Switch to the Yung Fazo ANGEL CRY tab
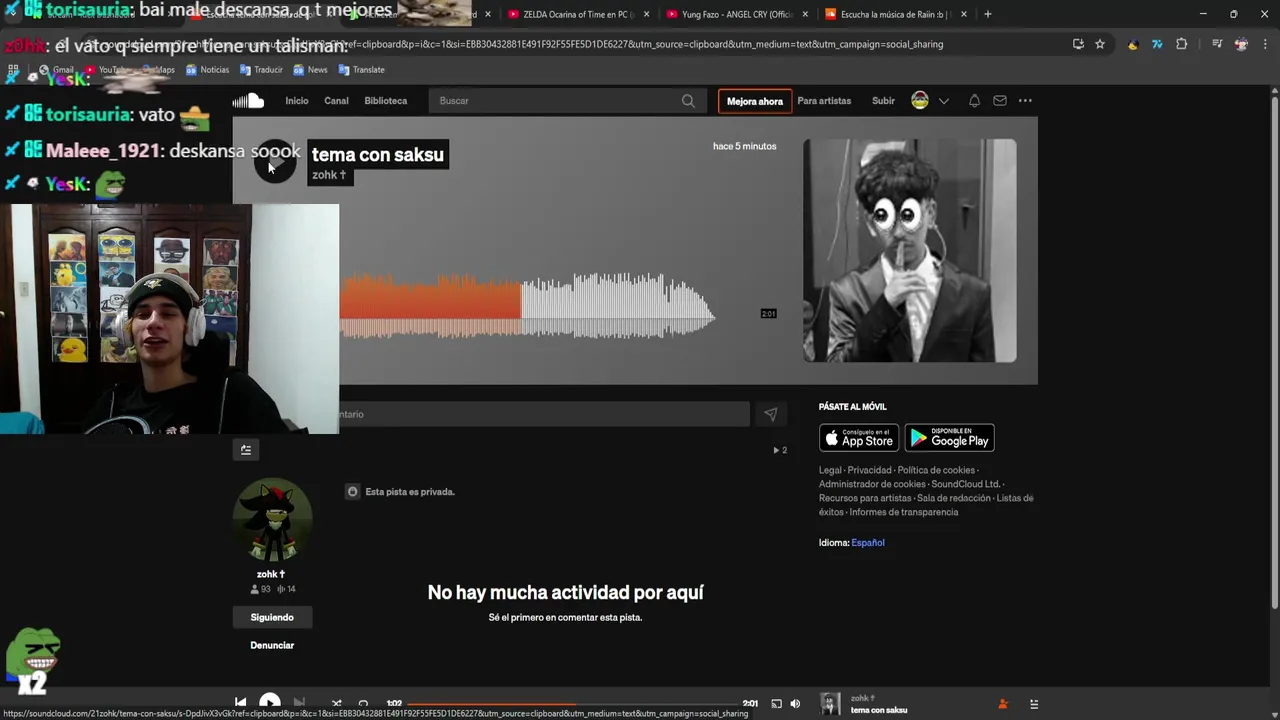The height and width of the screenshot is (720, 1280). click(736, 14)
